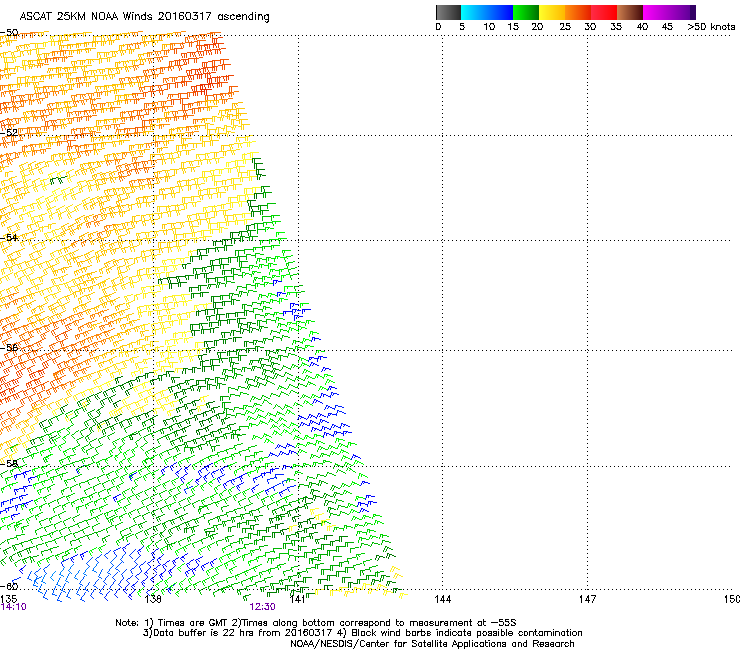
Task: Click the orange 25-30 knots legend swatch
Action: tap(578, 12)
